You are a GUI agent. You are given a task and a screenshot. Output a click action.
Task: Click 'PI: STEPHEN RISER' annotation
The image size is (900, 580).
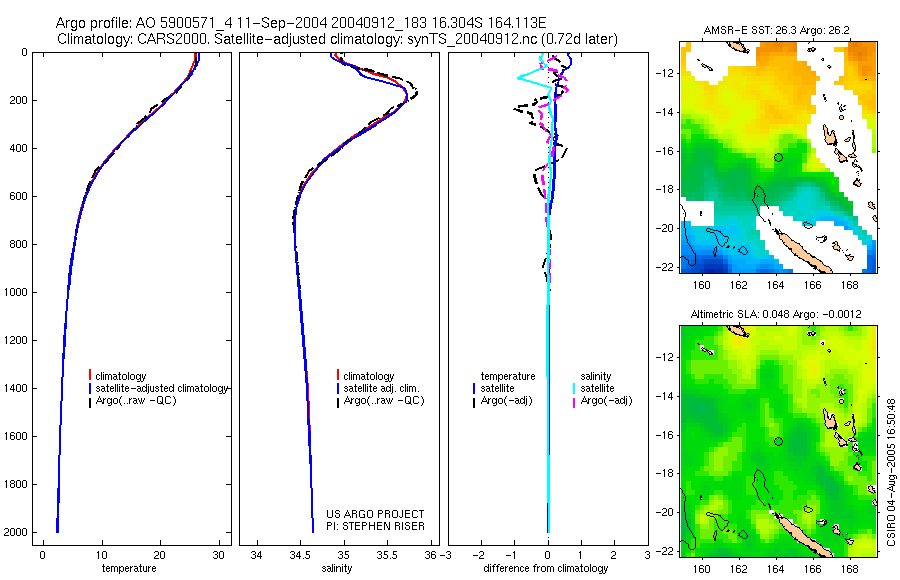(375, 526)
